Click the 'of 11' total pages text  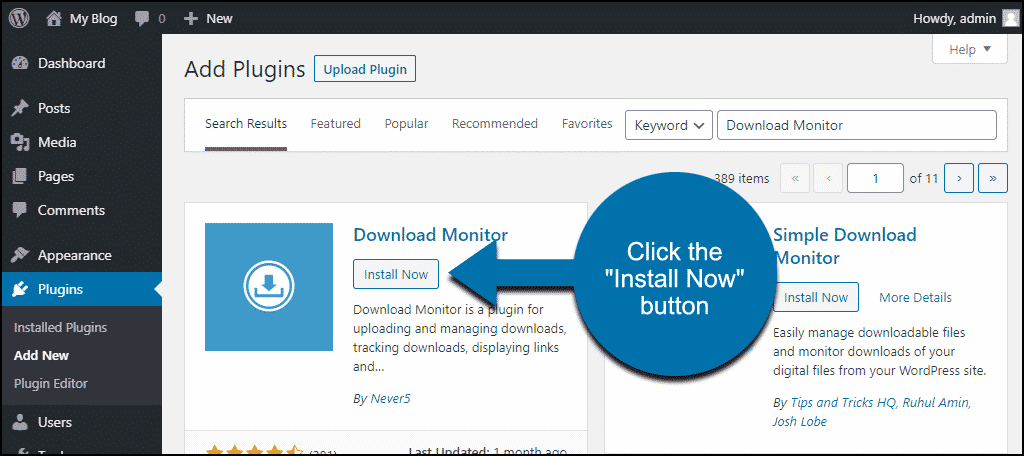(923, 178)
